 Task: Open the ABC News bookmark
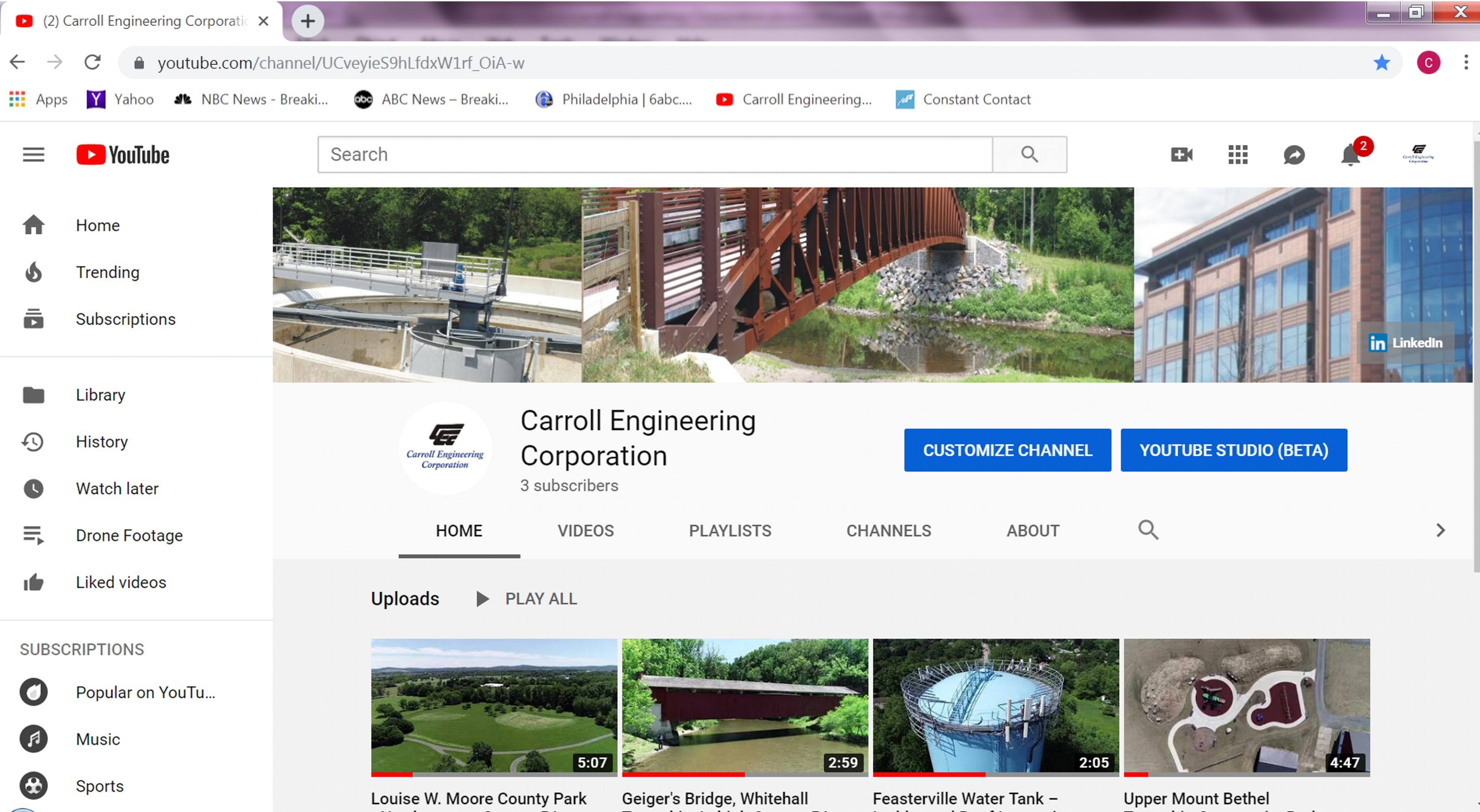point(431,100)
